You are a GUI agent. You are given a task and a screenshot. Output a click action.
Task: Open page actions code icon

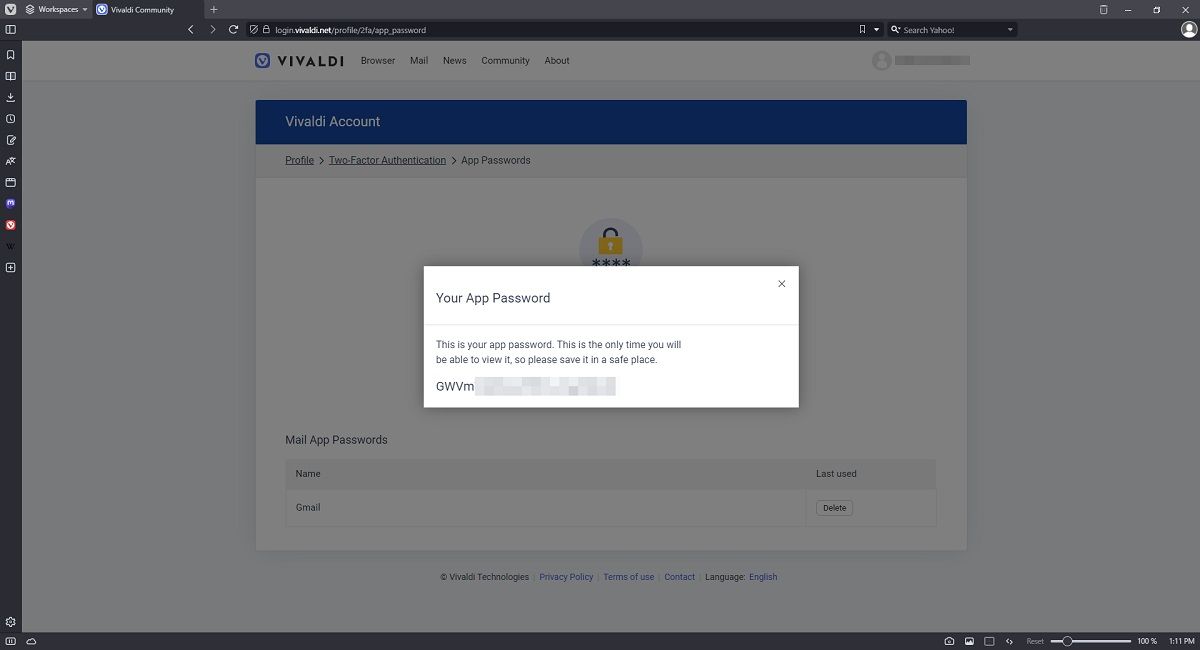coord(1009,641)
